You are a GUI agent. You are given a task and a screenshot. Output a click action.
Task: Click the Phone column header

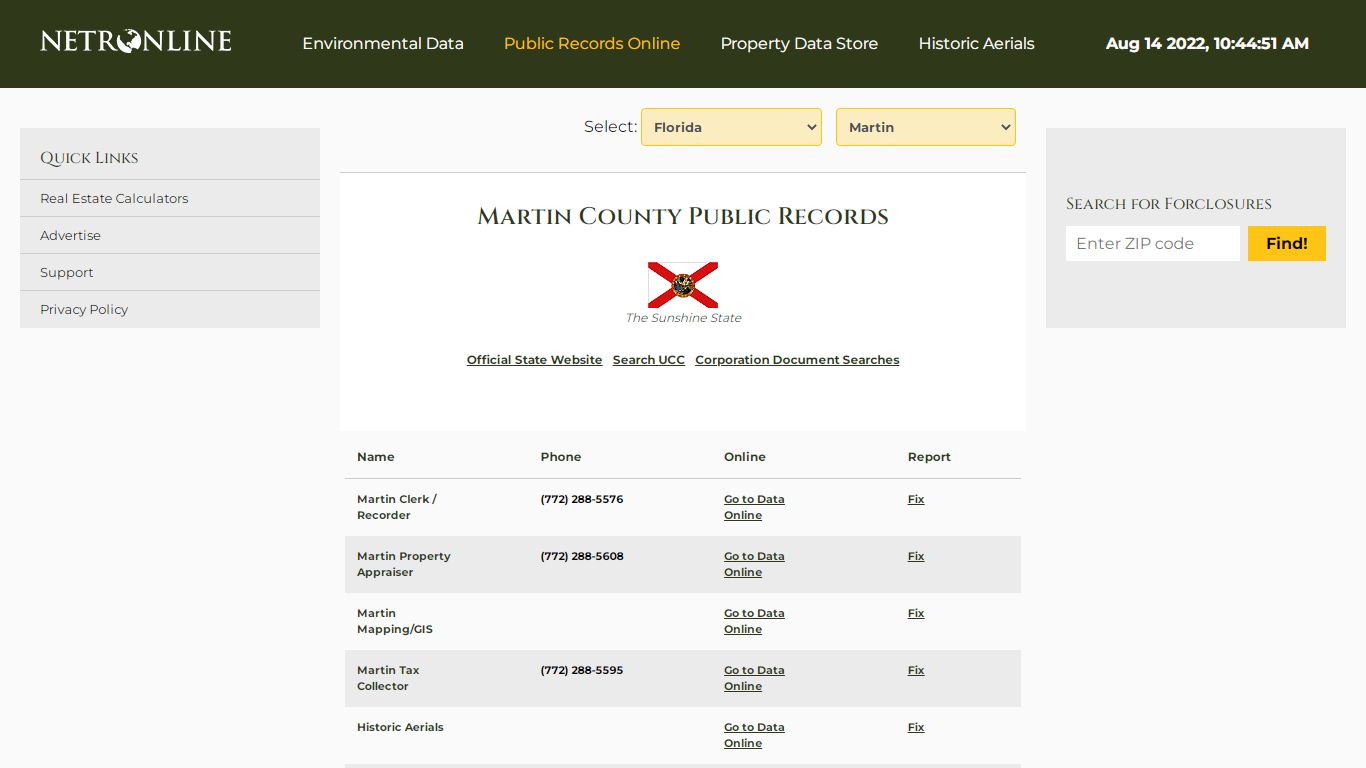(561, 457)
